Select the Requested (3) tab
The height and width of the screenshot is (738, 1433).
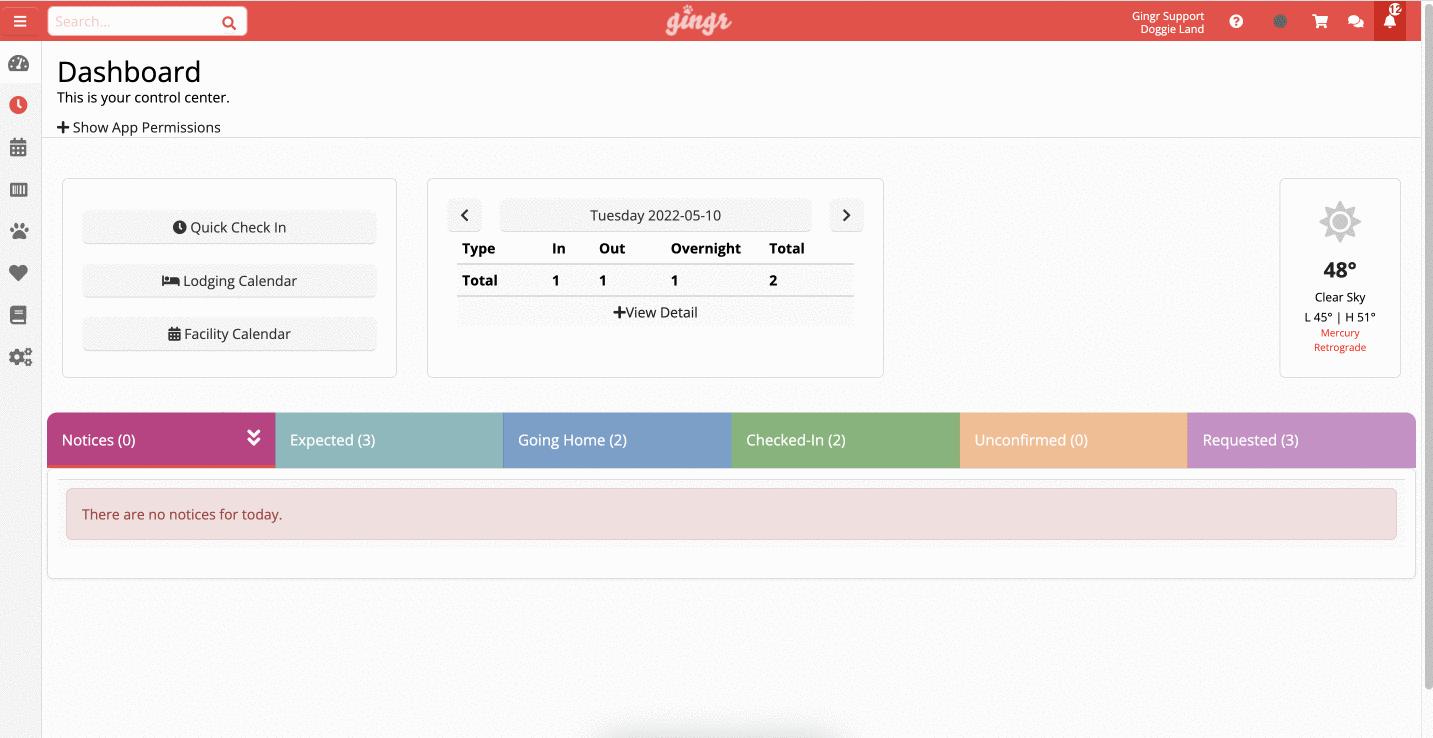[1301, 440]
